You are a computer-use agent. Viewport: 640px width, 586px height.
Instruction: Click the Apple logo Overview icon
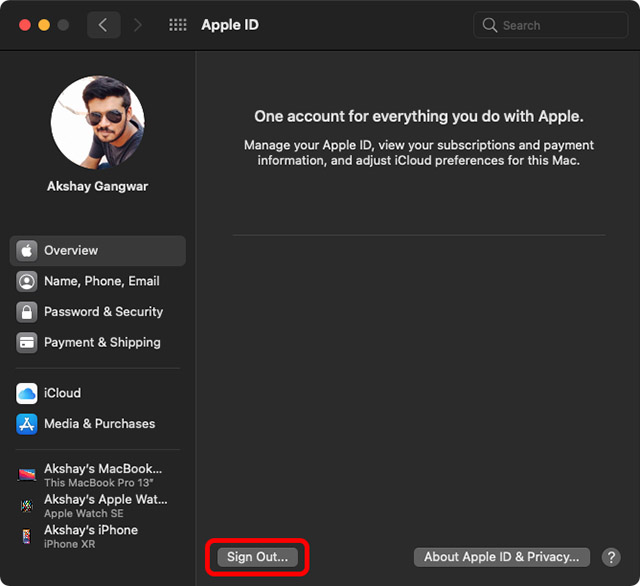tap(27, 251)
